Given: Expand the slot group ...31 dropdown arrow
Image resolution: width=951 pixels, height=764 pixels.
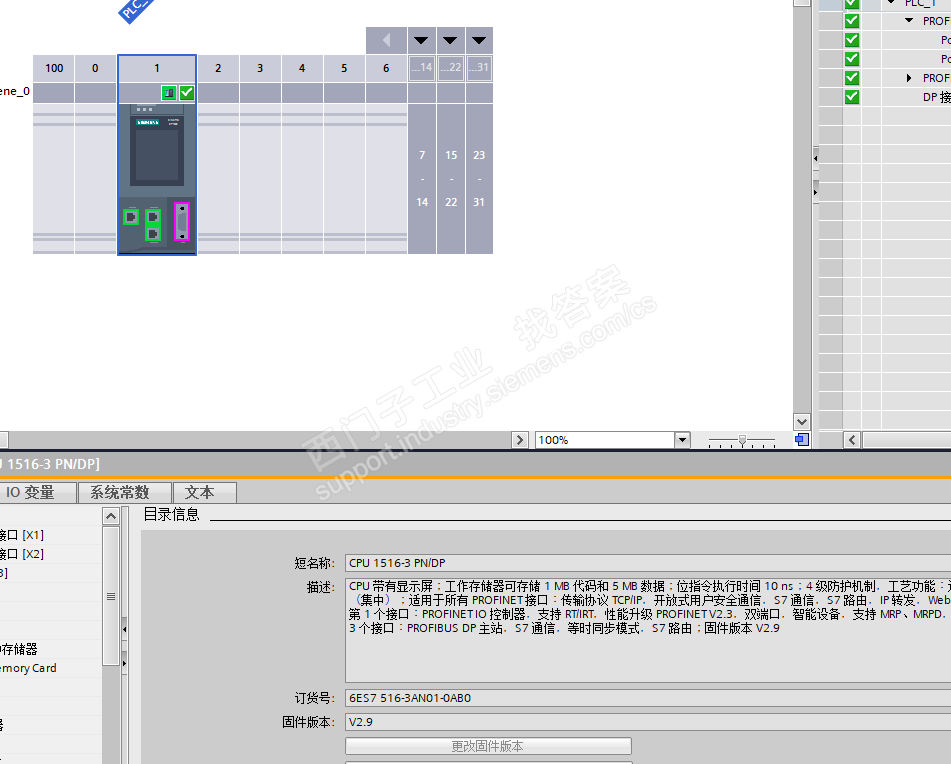Looking at the screenshot, I should [x=479, y=41].
